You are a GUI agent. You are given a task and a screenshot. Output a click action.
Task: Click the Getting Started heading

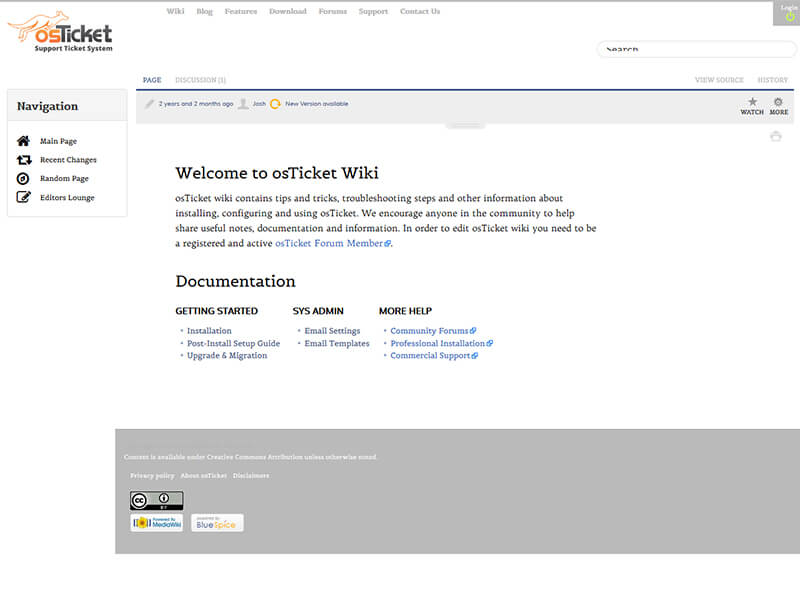tap(217, 311)
